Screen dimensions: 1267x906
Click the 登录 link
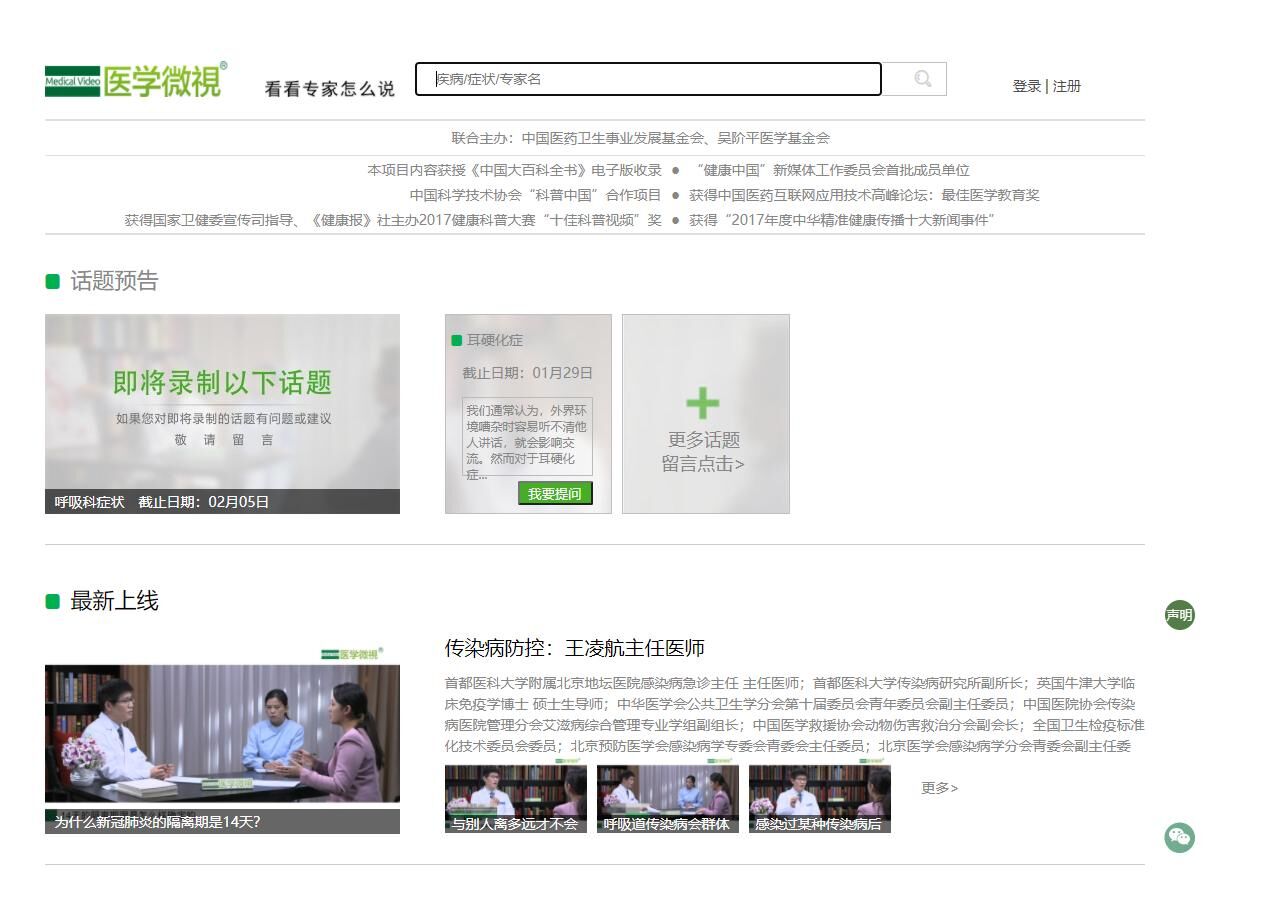[1026, 86]
